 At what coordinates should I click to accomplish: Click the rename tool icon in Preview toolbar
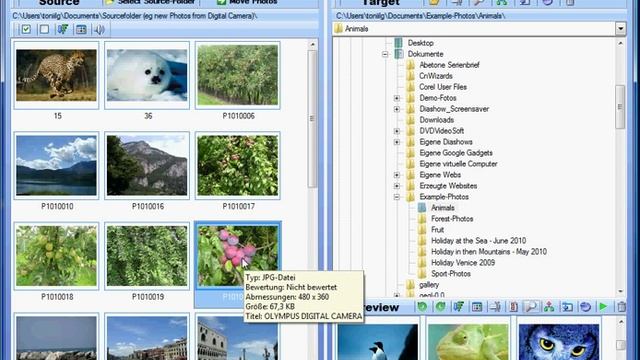tap(495, 307)
